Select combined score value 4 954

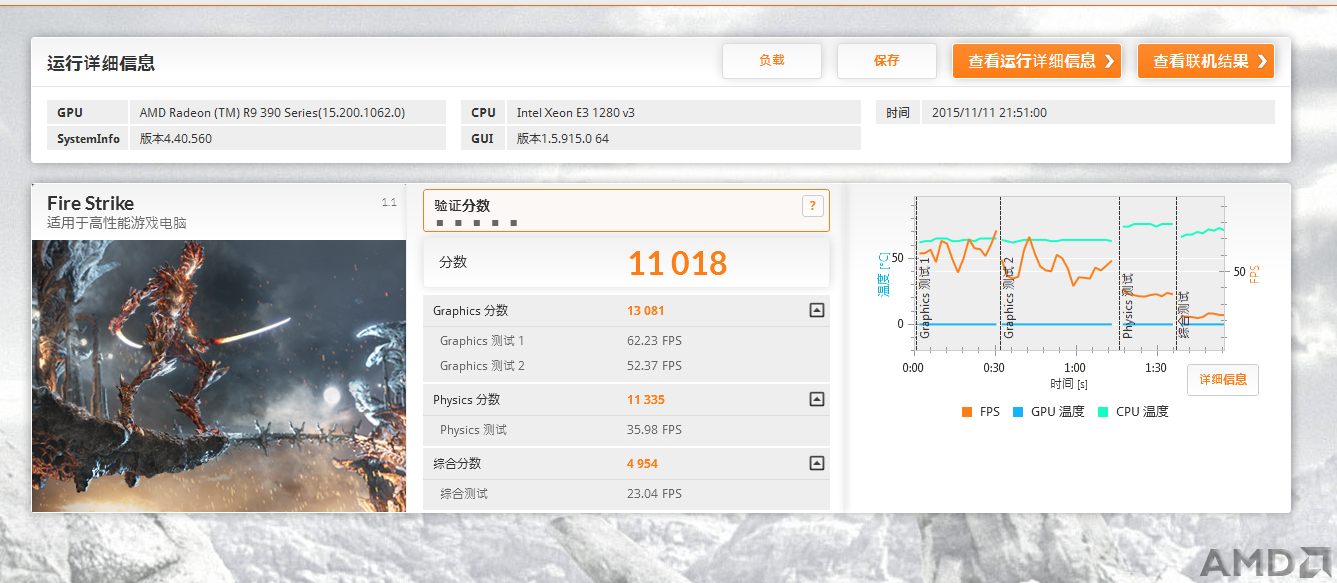tap(642, 464)
